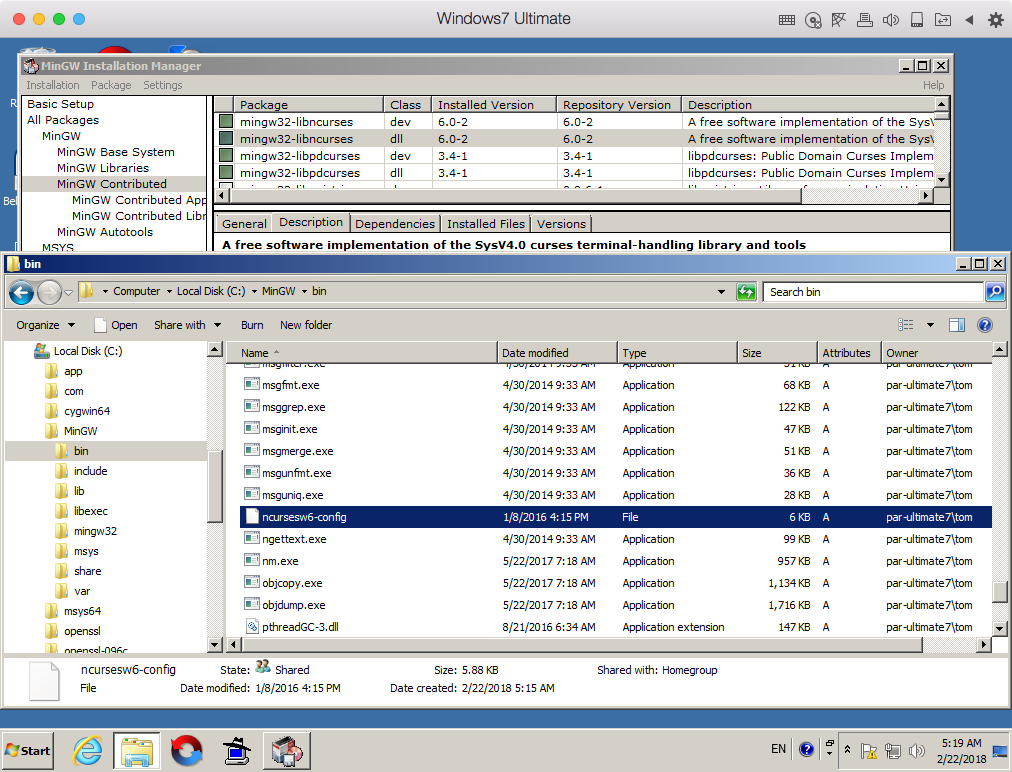Expand the address bar history dropdown

tap(721, 292)
